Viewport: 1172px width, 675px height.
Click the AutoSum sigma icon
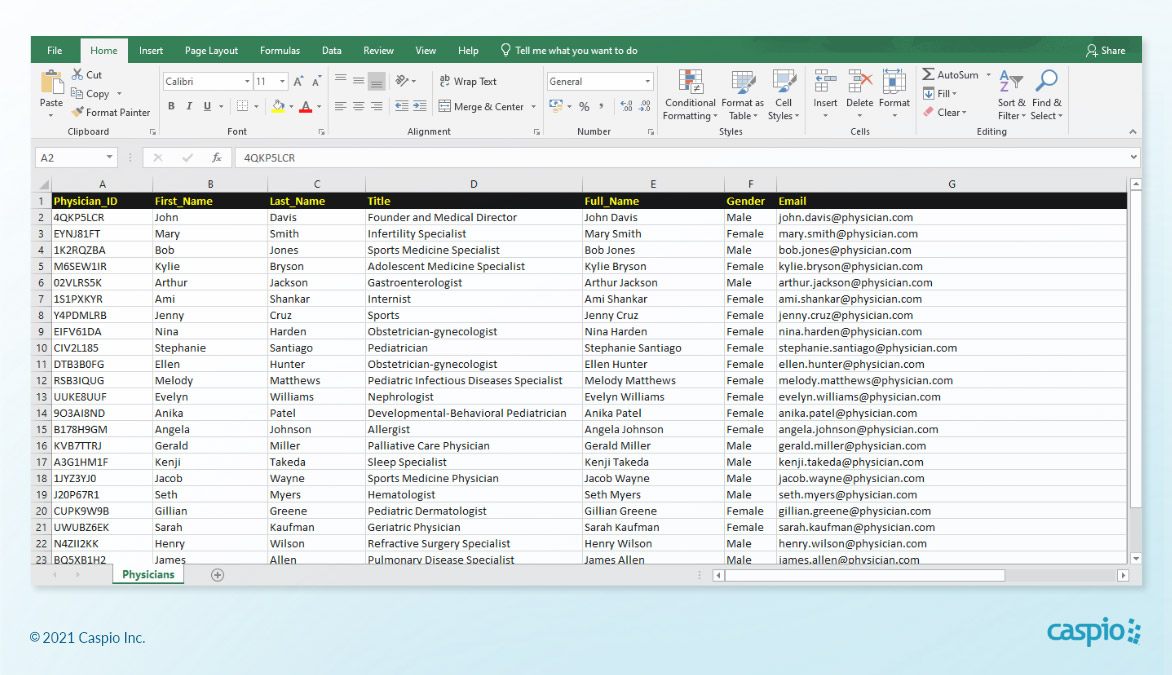928,75
